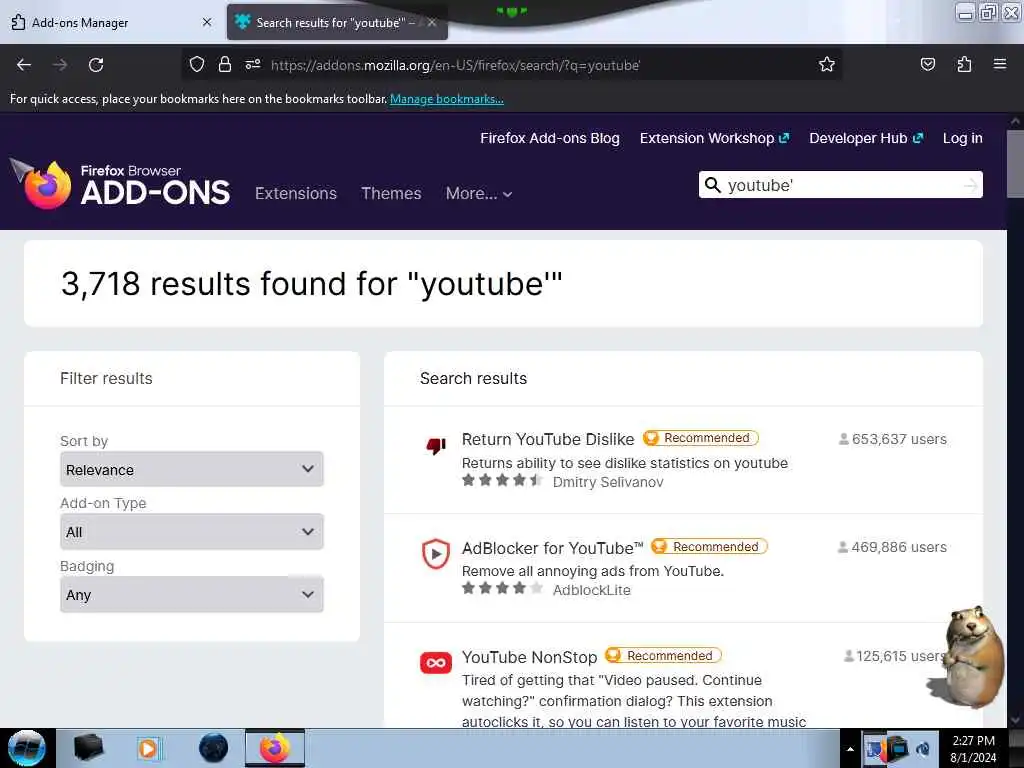Open the Windows Start menu
Screen dimensions: 1024x768
[26, 748]
